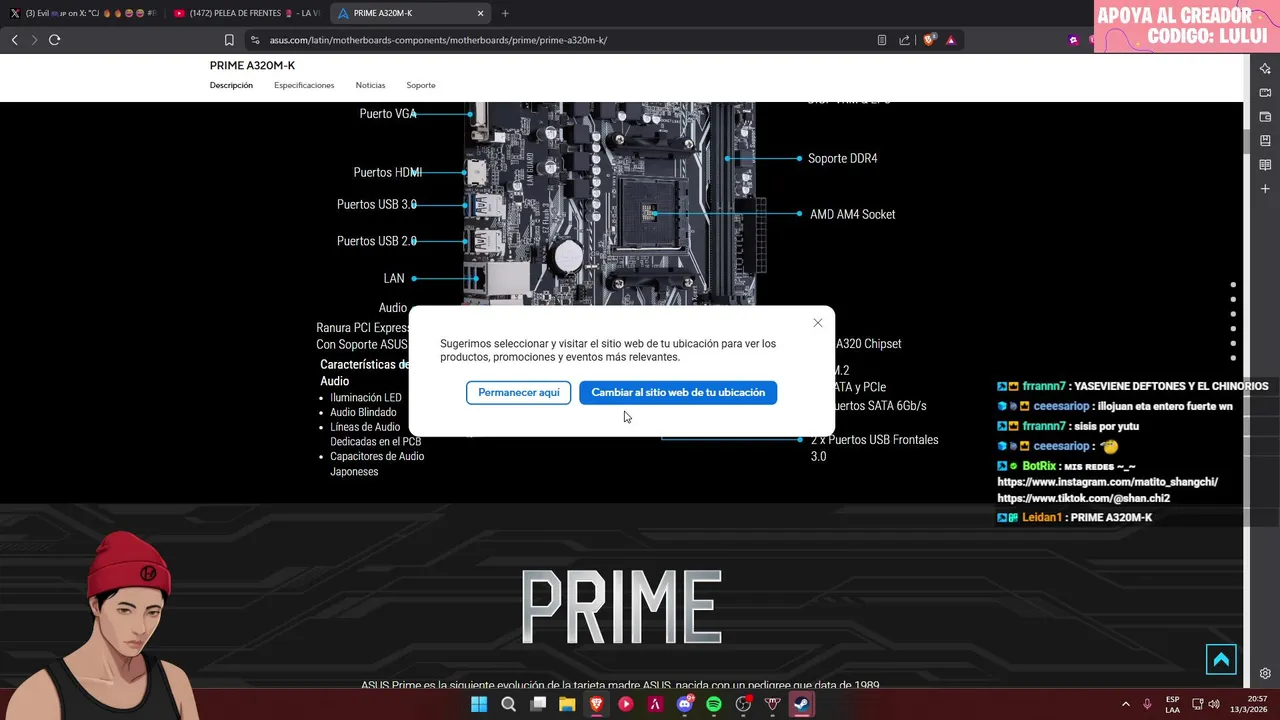
Task: Open Task View on the taskbar
Action: pos(538,704)
